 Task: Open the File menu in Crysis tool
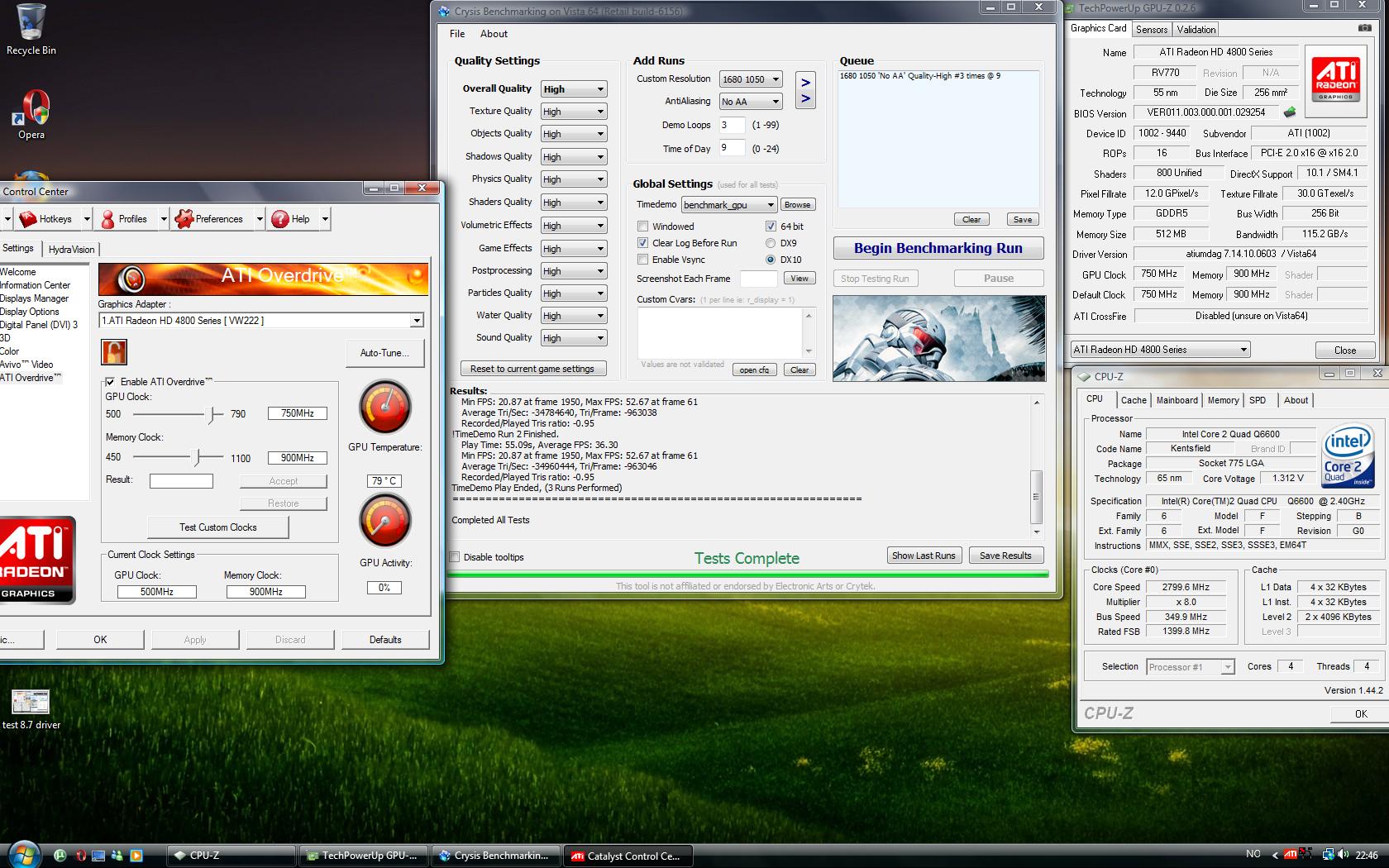coord(457,34)
